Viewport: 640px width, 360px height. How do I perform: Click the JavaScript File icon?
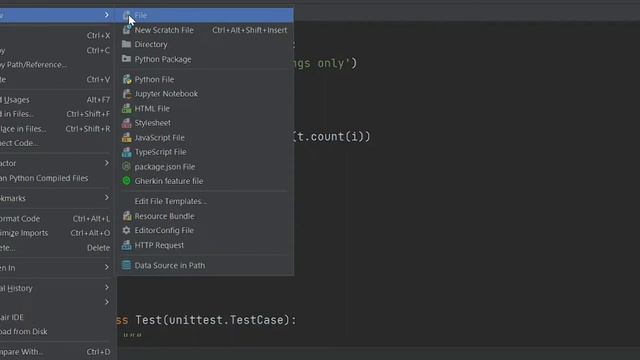(x=127, y=138)
